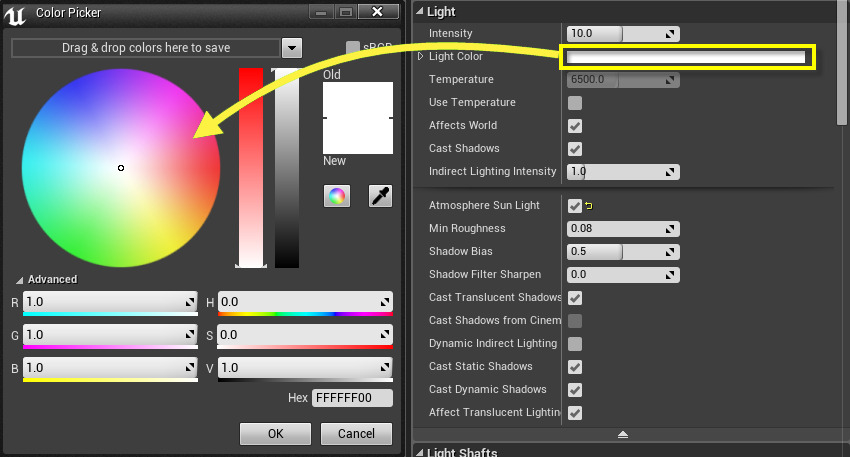Collapse the Advanced section
The image size is (850, 457).
(x=20, y=280)
